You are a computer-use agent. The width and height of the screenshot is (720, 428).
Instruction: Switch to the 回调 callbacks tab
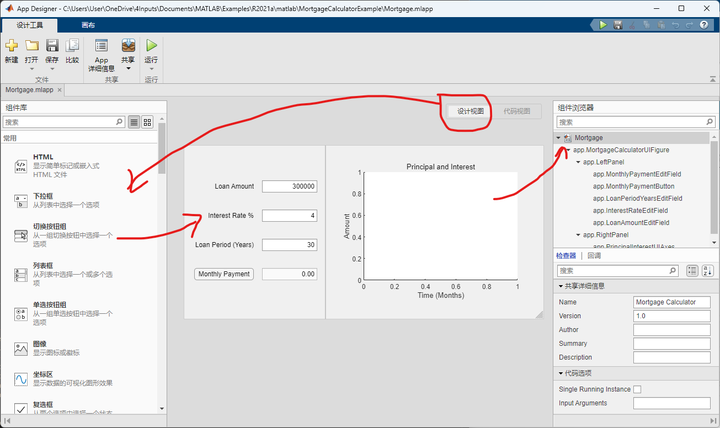594,256
